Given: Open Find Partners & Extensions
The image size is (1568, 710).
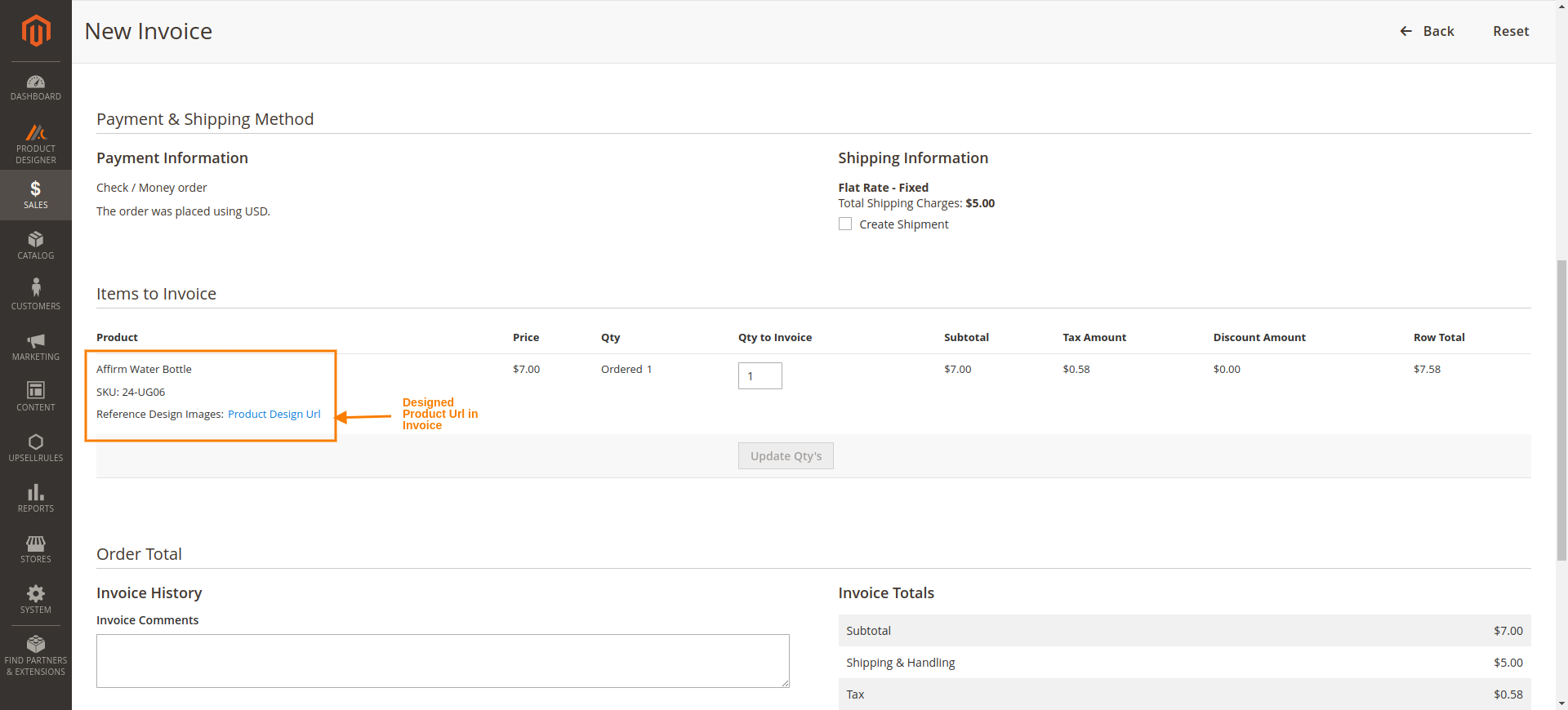Looking at the screenshot, I should [36, 656].
